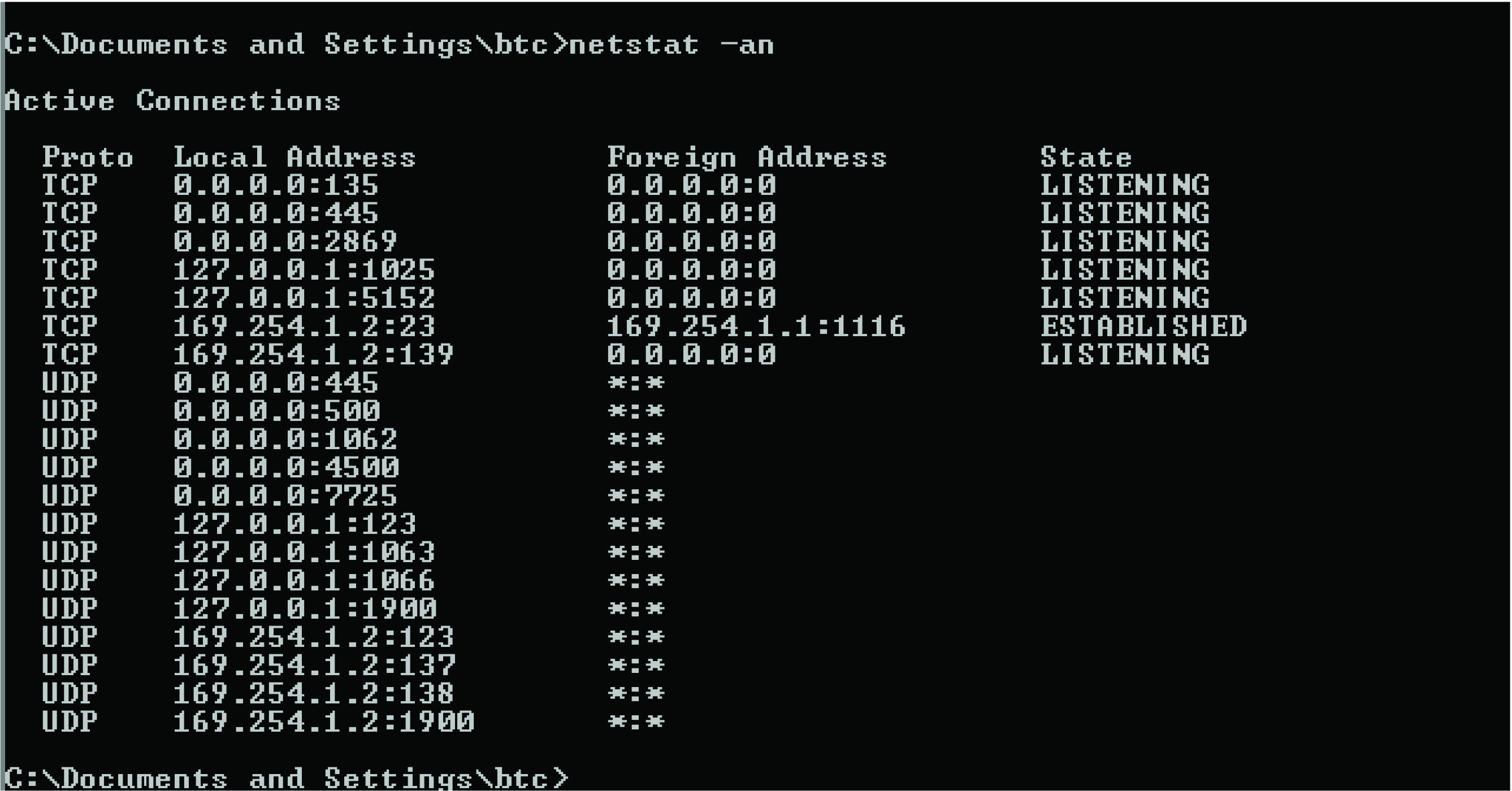Click UDP entry 0.0.0.0:7725
The width and height of the screenshot is (1512, 791).
click(x=285, y=496)
